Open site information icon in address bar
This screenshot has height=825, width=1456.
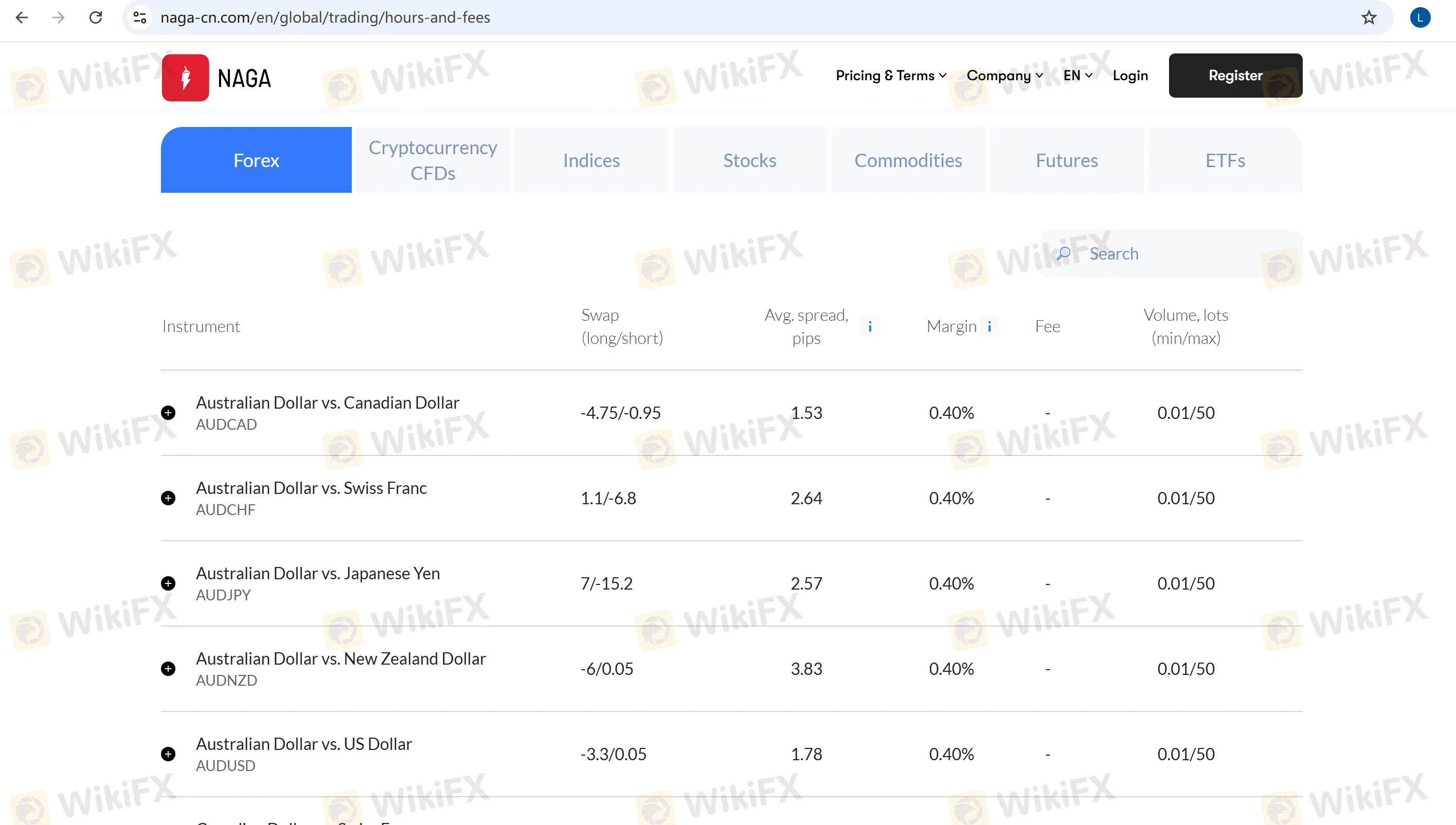(140, 17)
